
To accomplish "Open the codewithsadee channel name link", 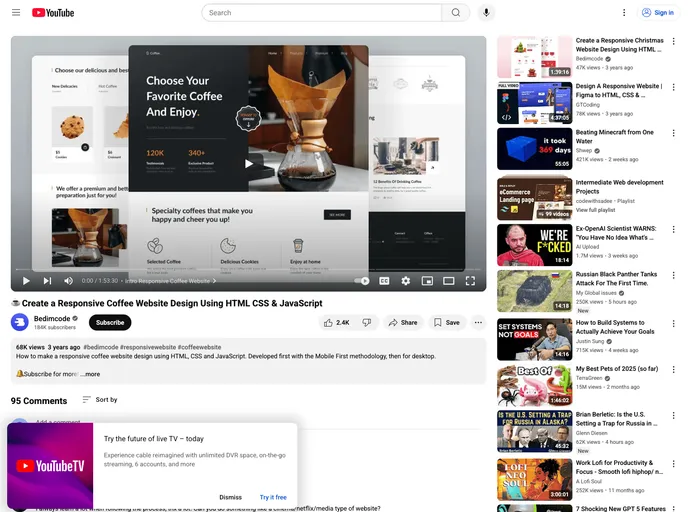I will click(594, 201).
